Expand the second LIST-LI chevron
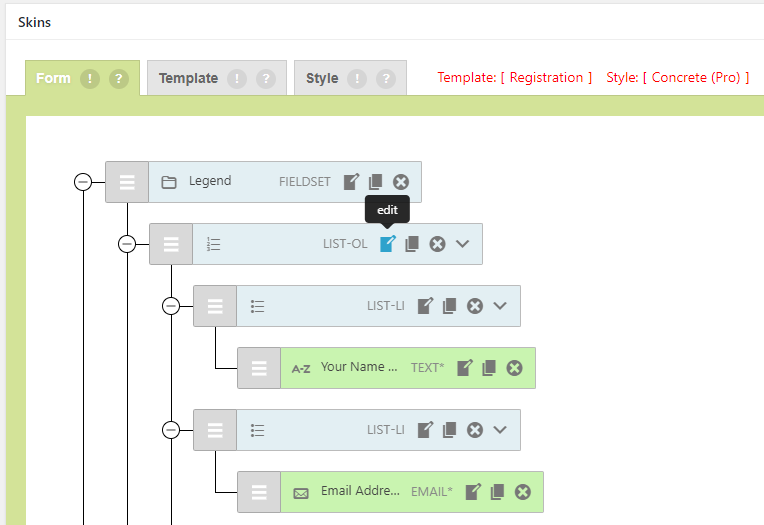This screenshot has height=525, width=764. click(500, 430)
